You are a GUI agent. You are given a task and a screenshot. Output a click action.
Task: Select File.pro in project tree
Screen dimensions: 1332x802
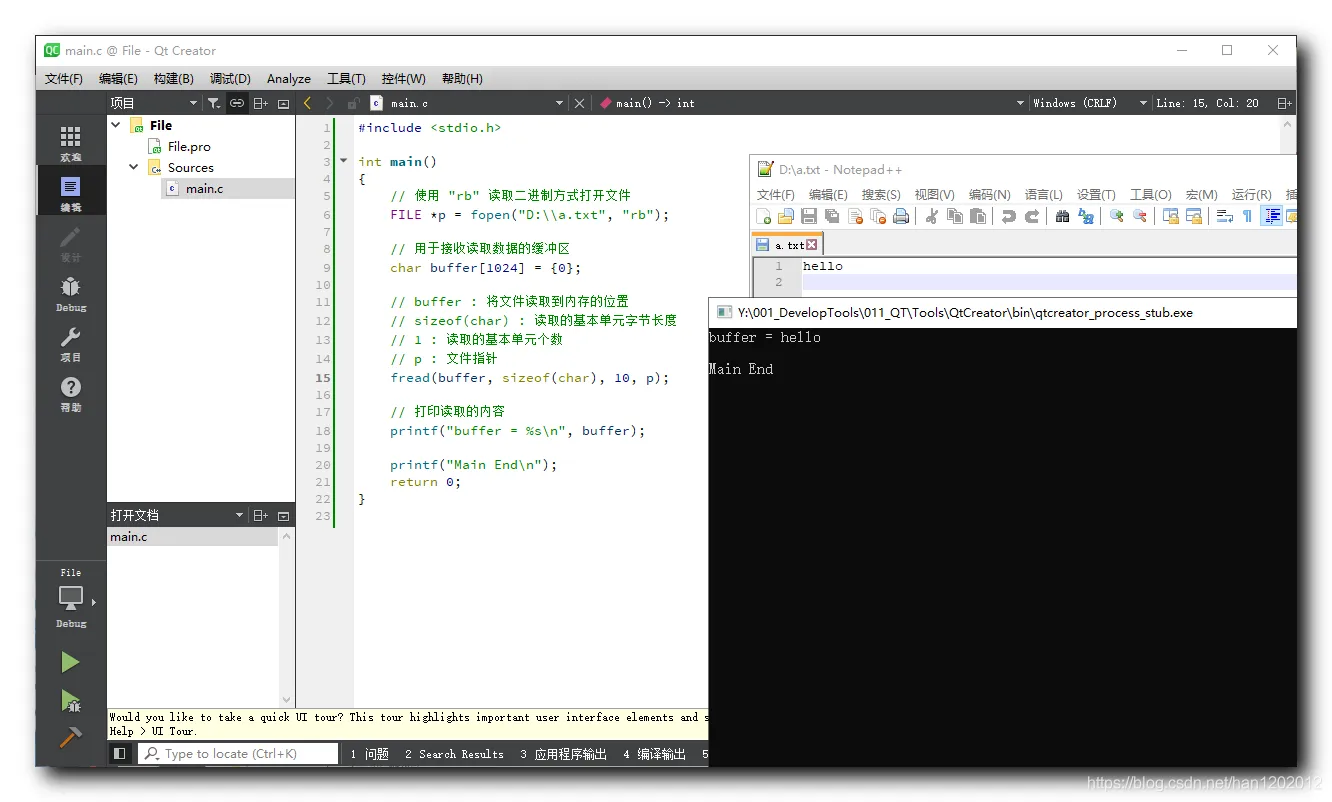[189, 146]
